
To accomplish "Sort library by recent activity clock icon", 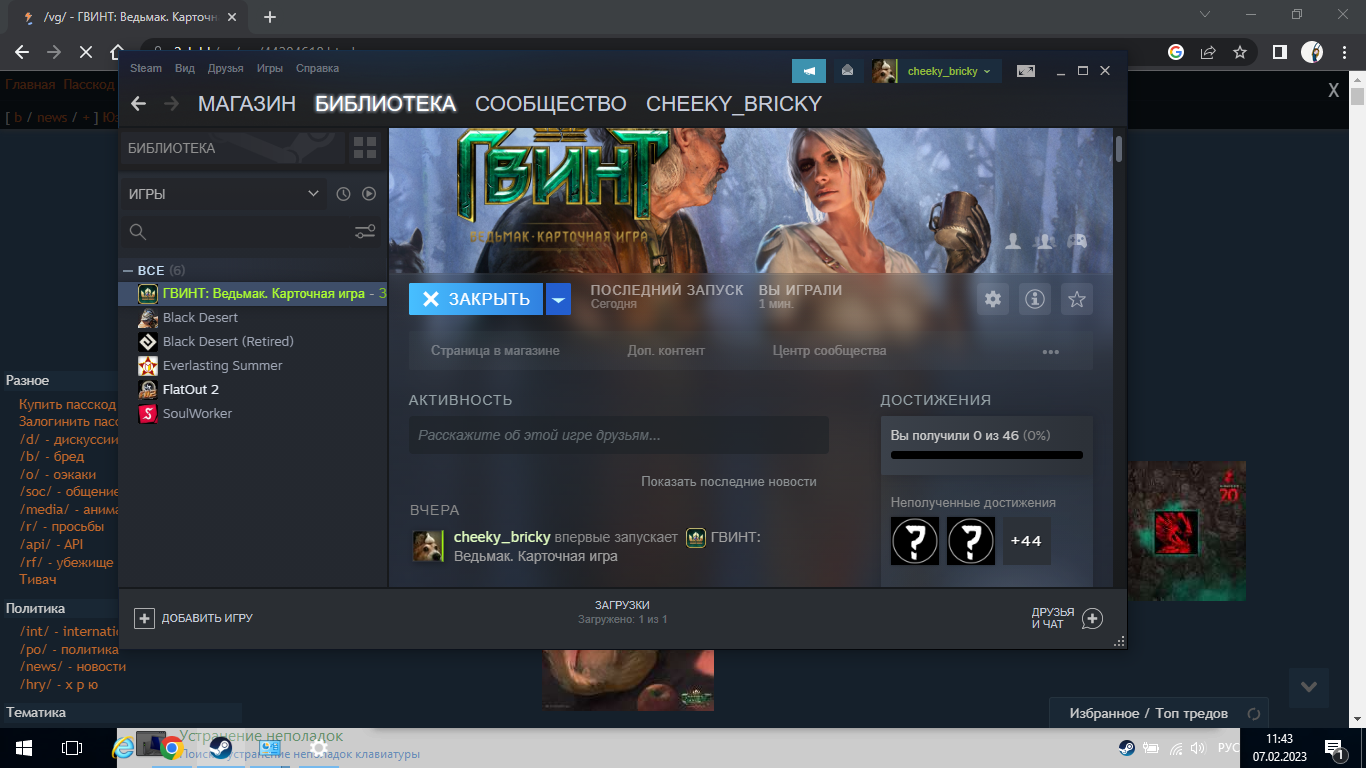I will point(343,194).
